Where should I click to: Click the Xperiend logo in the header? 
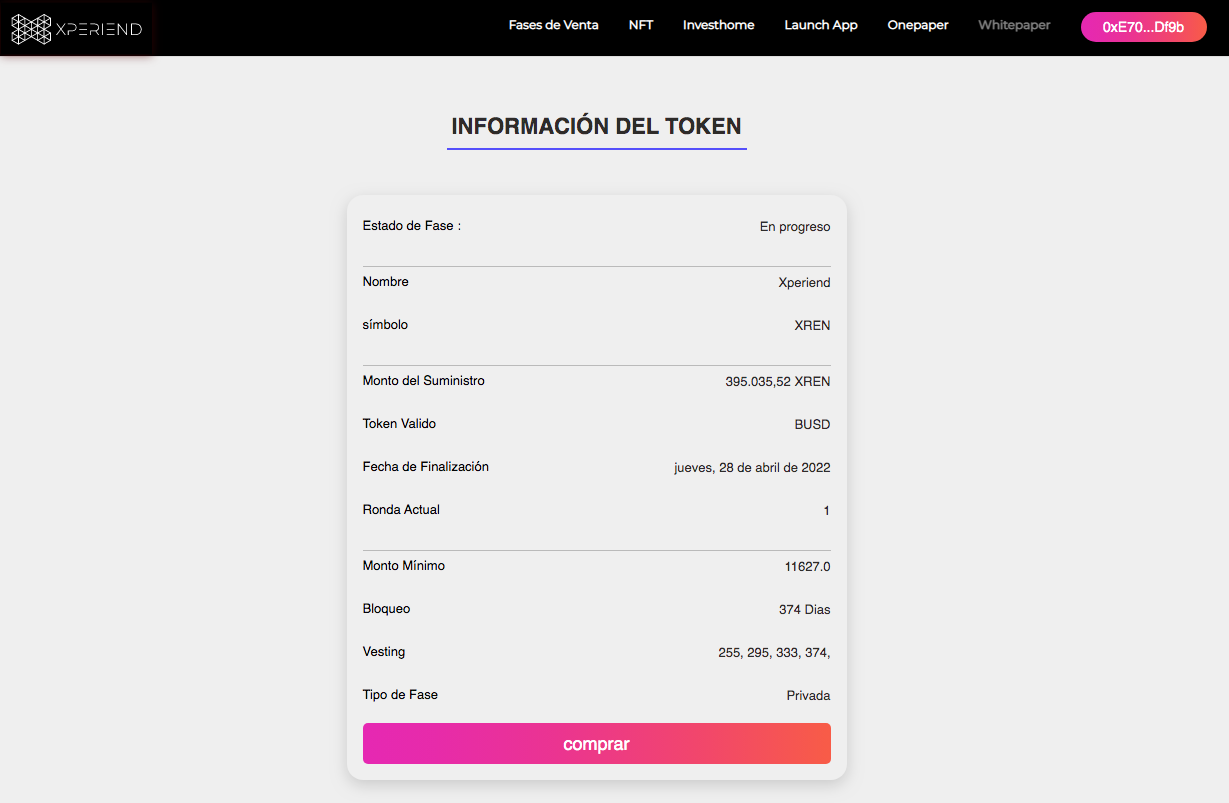pos(76,29)
